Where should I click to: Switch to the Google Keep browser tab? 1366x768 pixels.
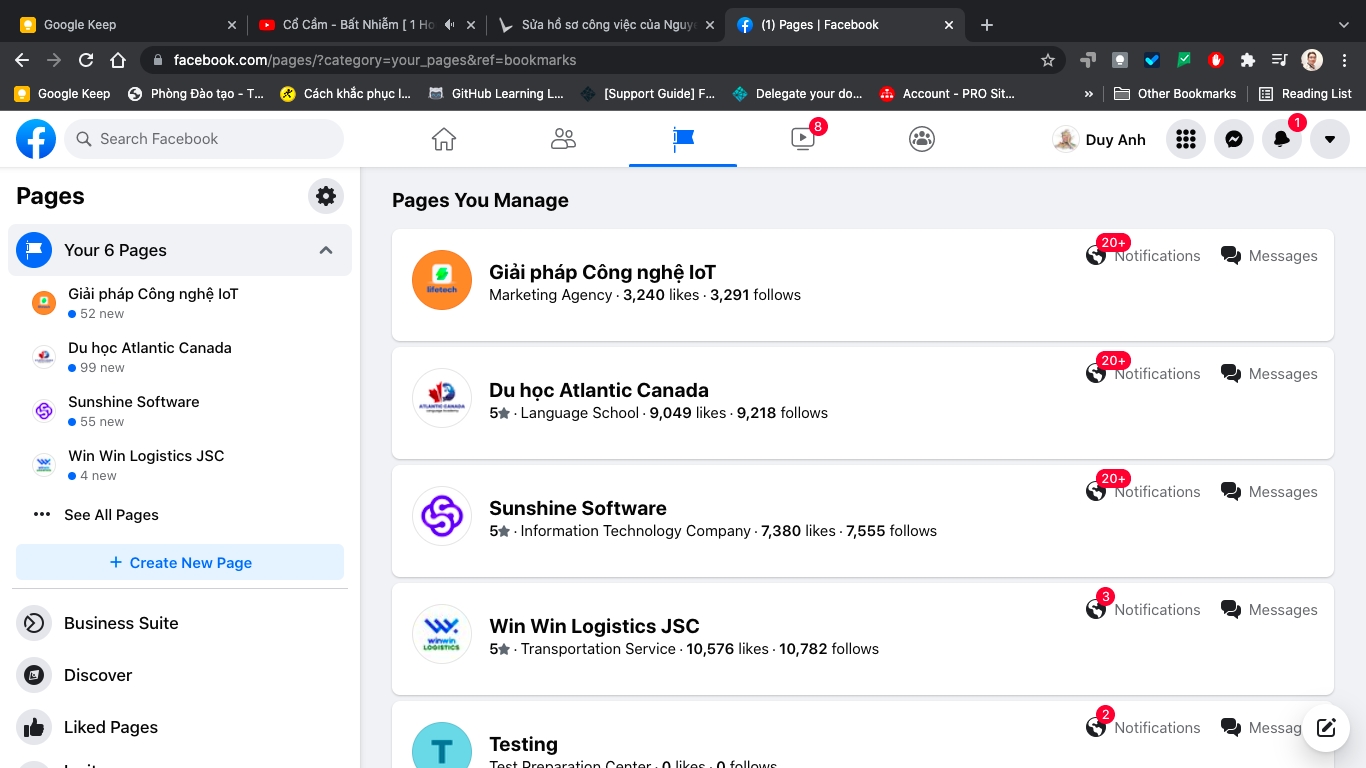tap(128, 25)
